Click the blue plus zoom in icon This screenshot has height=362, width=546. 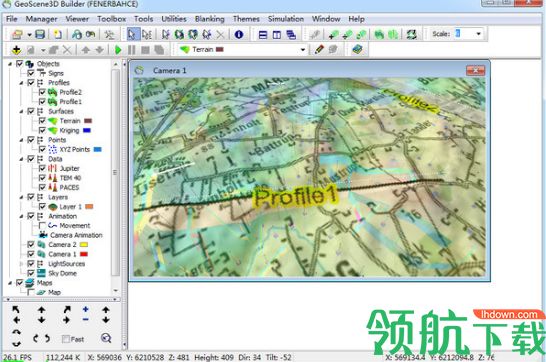click(x=86, y=309)
